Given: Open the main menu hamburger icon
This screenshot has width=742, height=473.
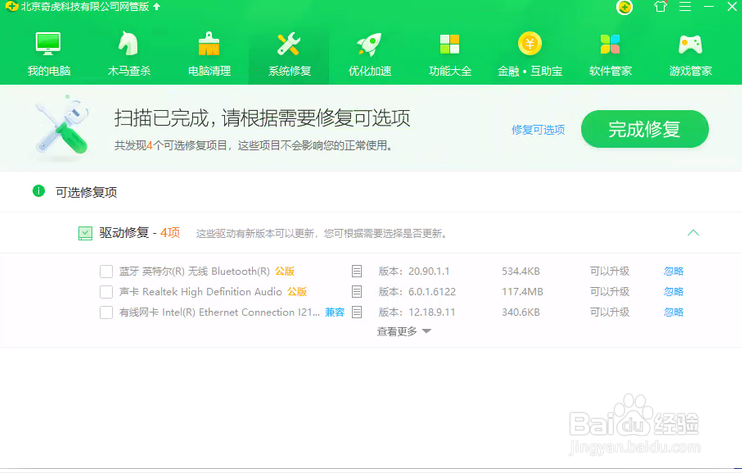Looking at the screenshot, I should [685, 7].
